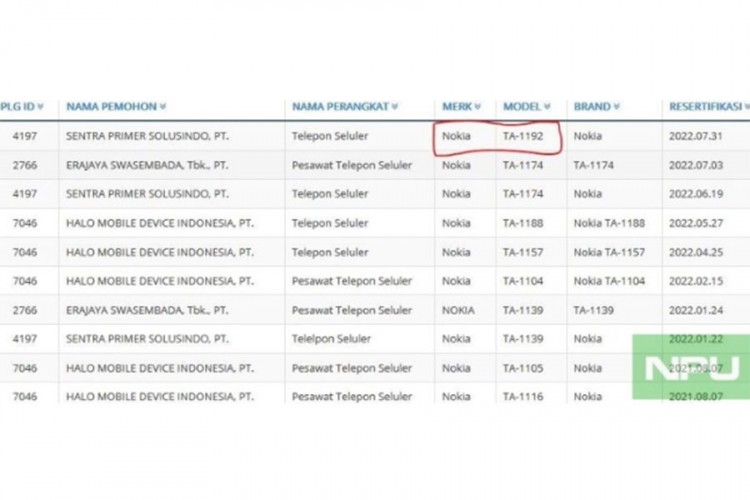750x500 pixels.
Task: Select brand cell Nokia TA-1104
Action: click(x=609, y=281)
